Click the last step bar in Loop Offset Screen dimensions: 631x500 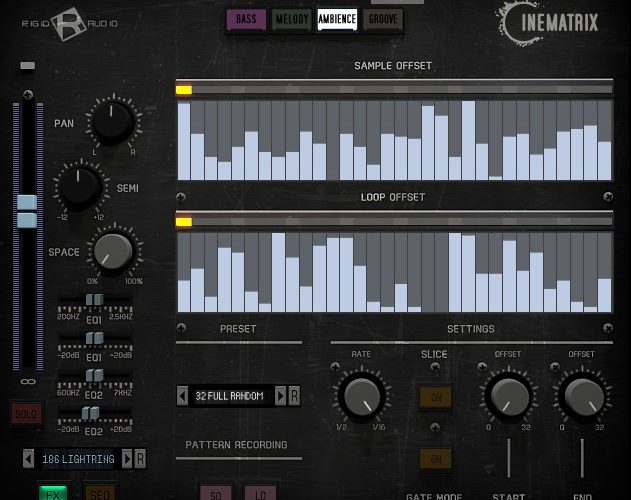(x=604, y=272)
